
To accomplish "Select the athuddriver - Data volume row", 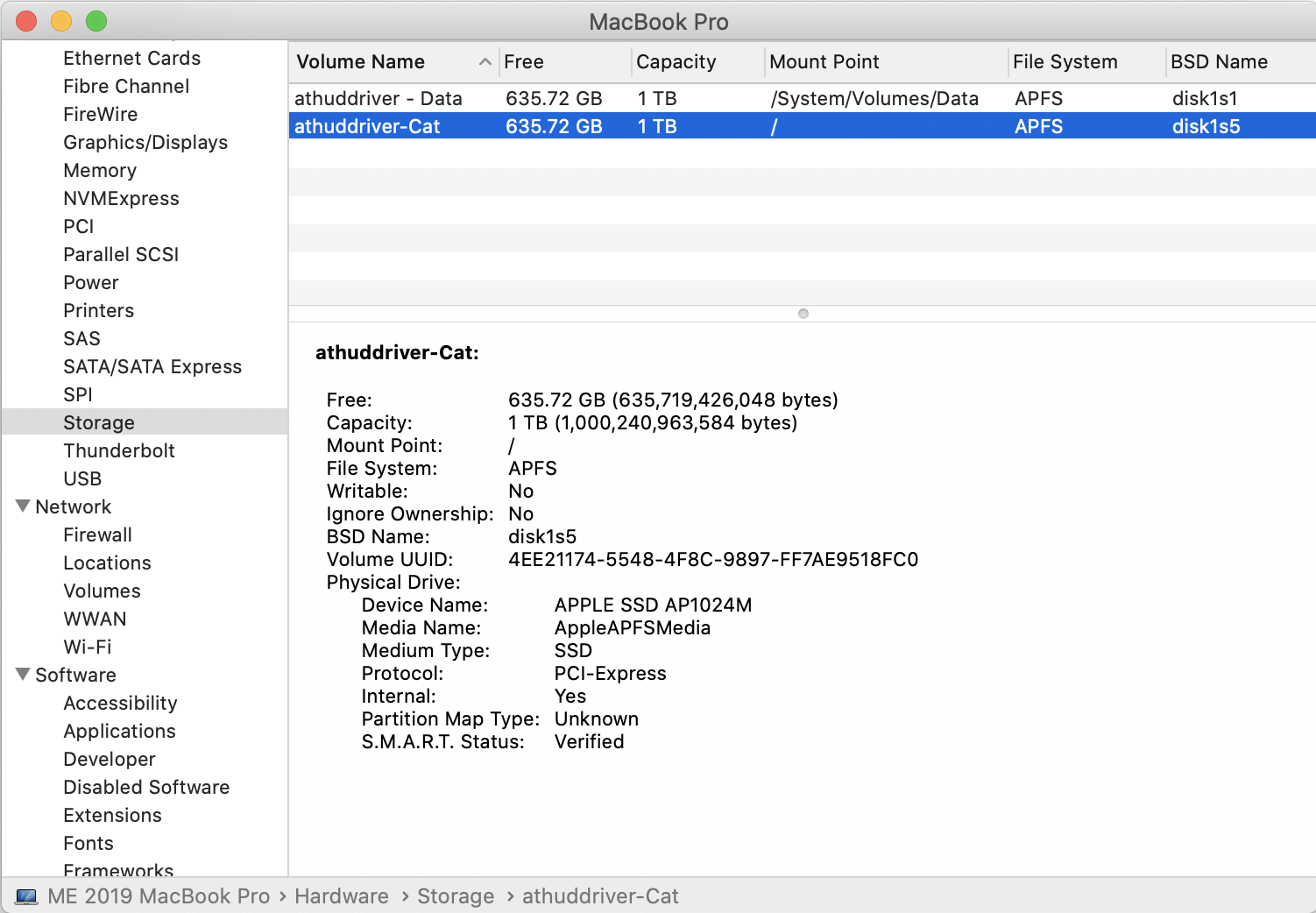I will point(803,98).
